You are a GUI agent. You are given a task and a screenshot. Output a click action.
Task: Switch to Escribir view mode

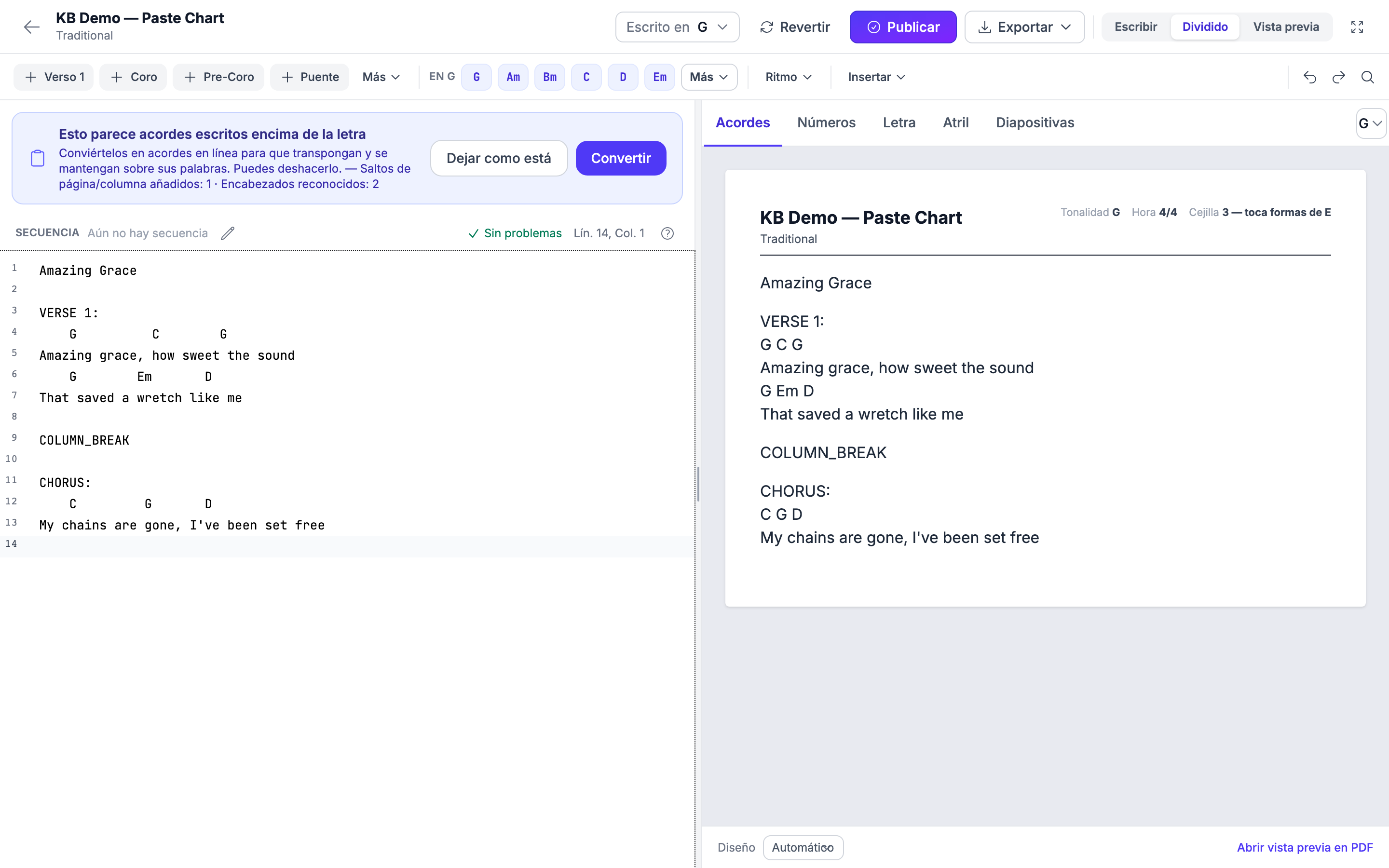tap(1135, 27)
